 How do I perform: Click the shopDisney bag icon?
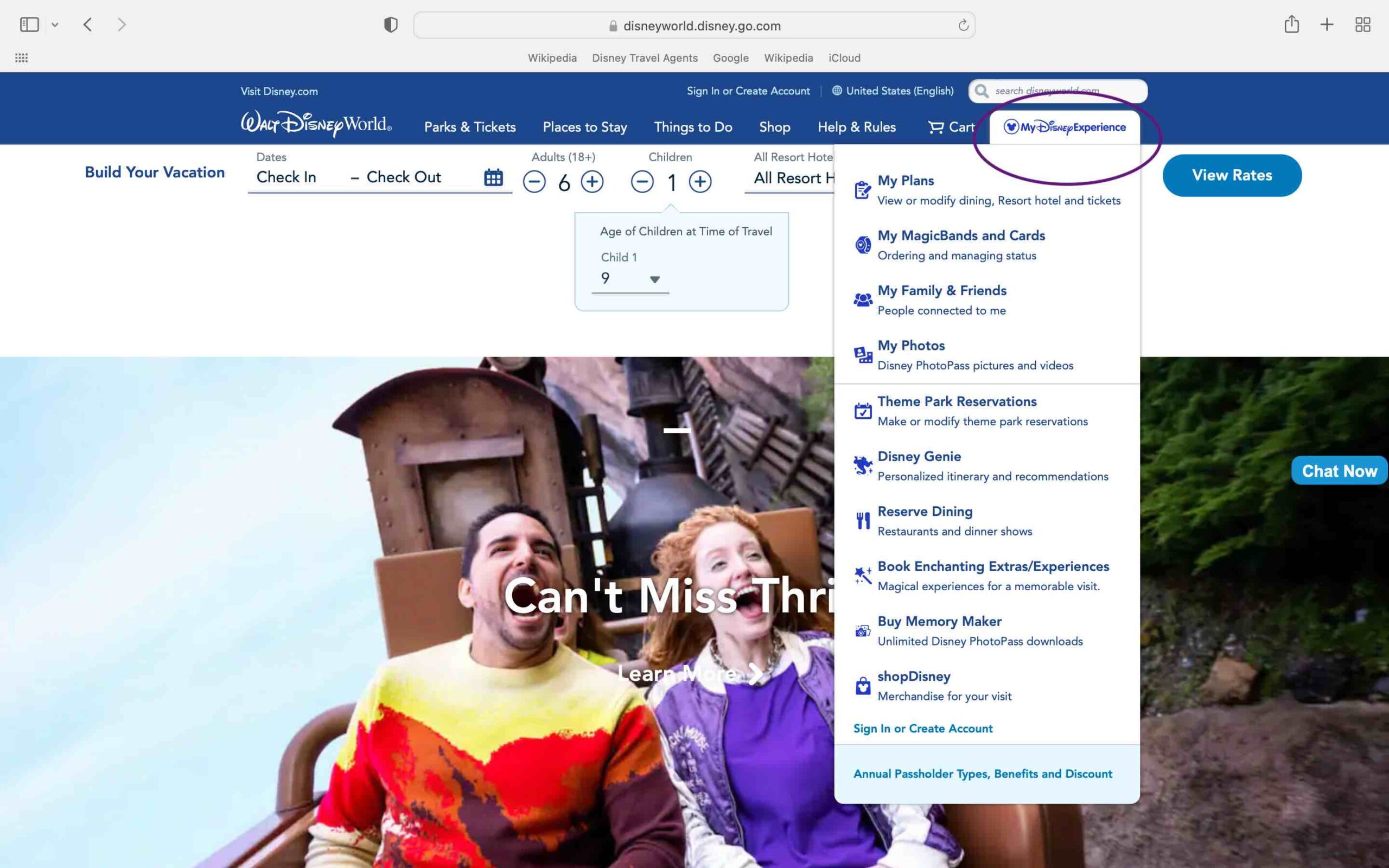coord(863,685)
